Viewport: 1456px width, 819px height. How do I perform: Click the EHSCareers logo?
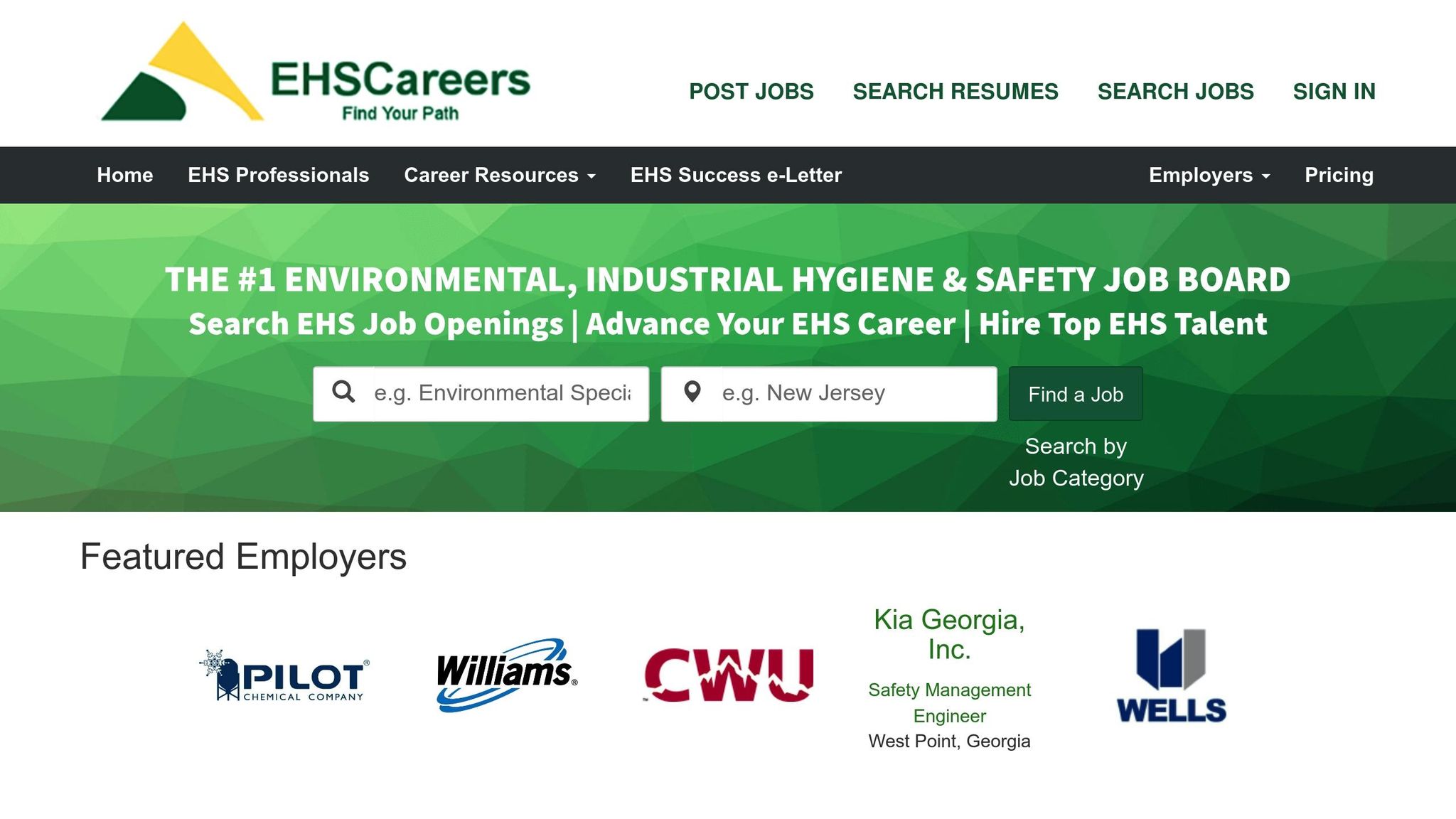tap(315, 74)
